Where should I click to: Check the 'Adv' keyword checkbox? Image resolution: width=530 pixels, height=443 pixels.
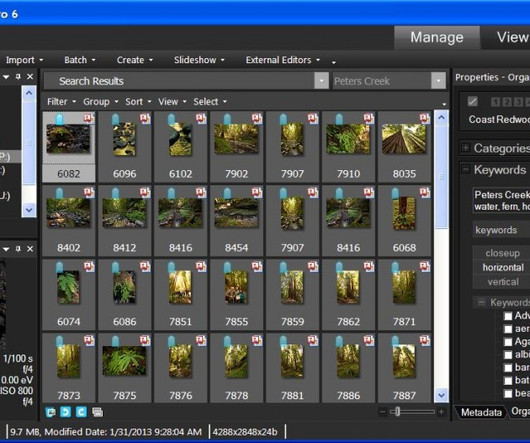(508, 316)
